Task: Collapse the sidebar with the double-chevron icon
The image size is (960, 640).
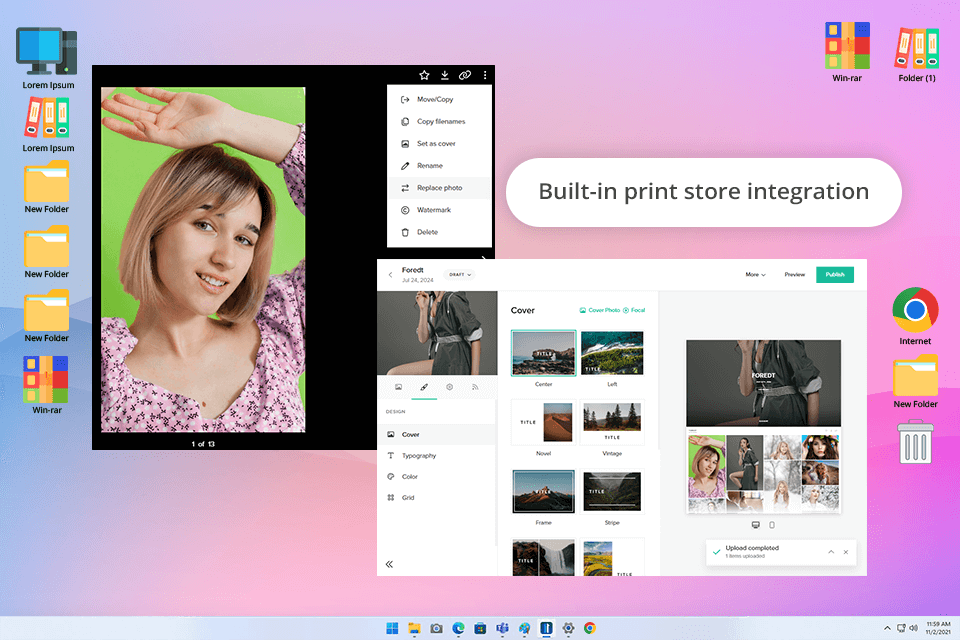Action: 389,564
